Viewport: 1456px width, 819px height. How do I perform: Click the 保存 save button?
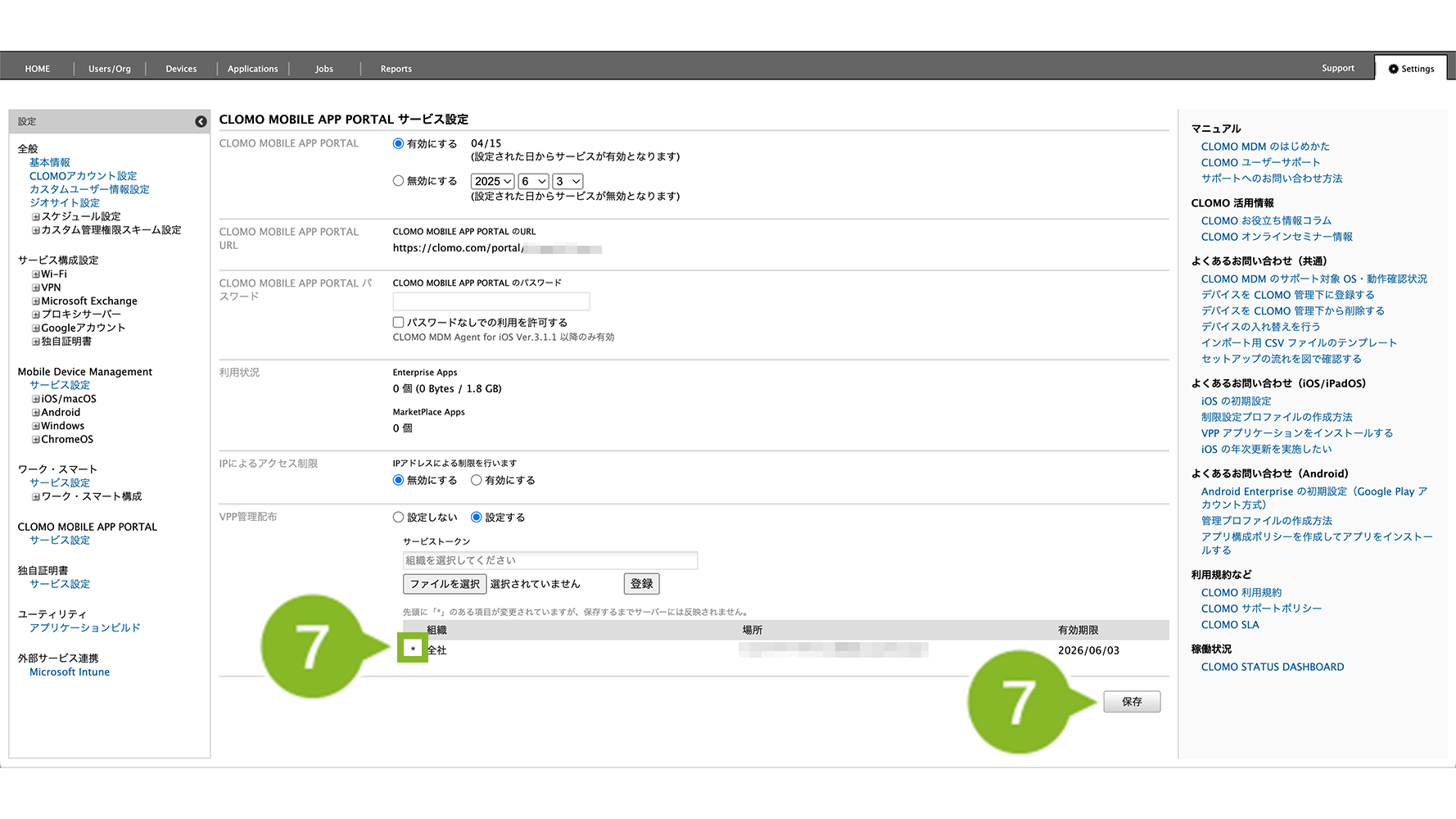tap(1132, 702)
